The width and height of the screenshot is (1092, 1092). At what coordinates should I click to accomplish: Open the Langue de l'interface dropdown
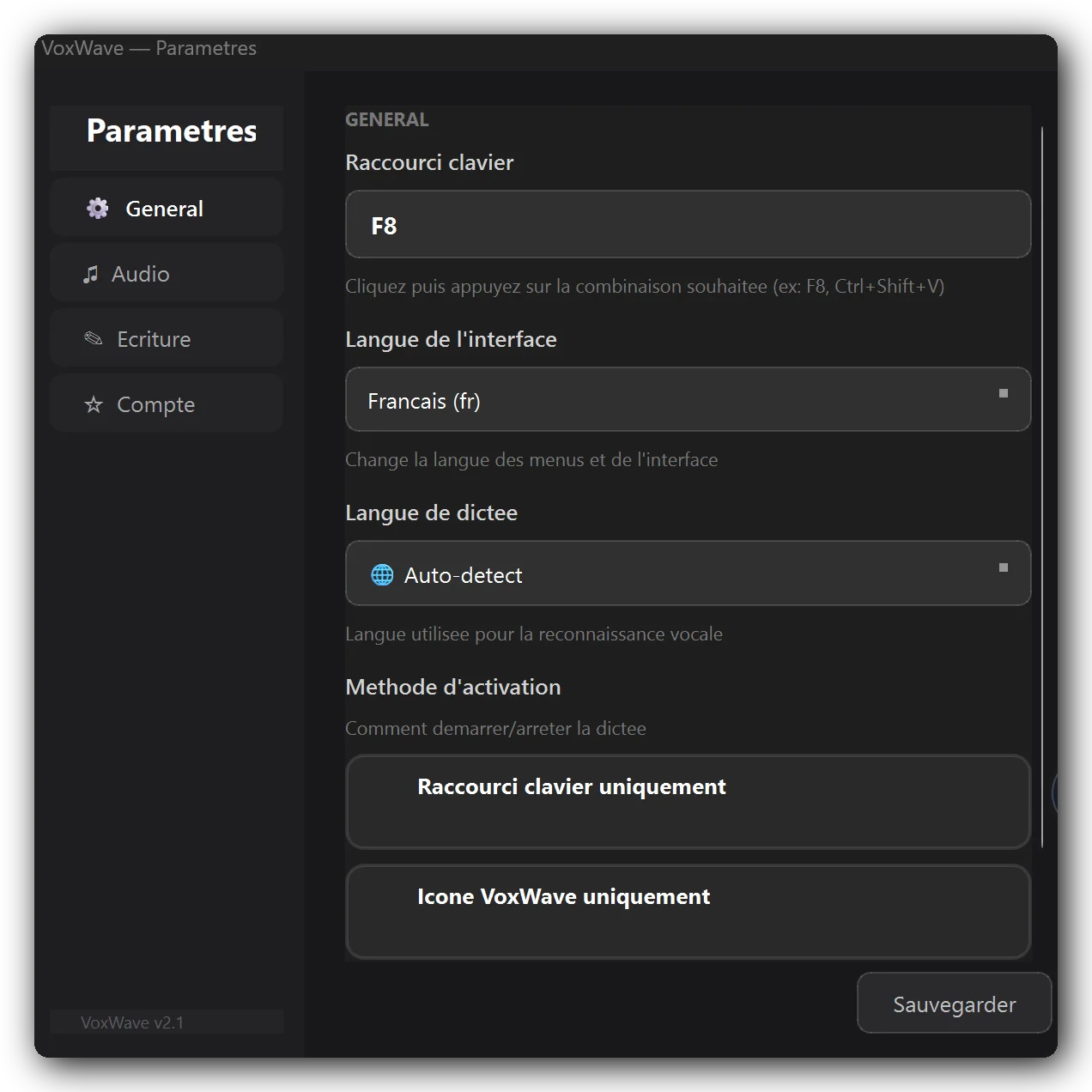[x=688, y=400]
